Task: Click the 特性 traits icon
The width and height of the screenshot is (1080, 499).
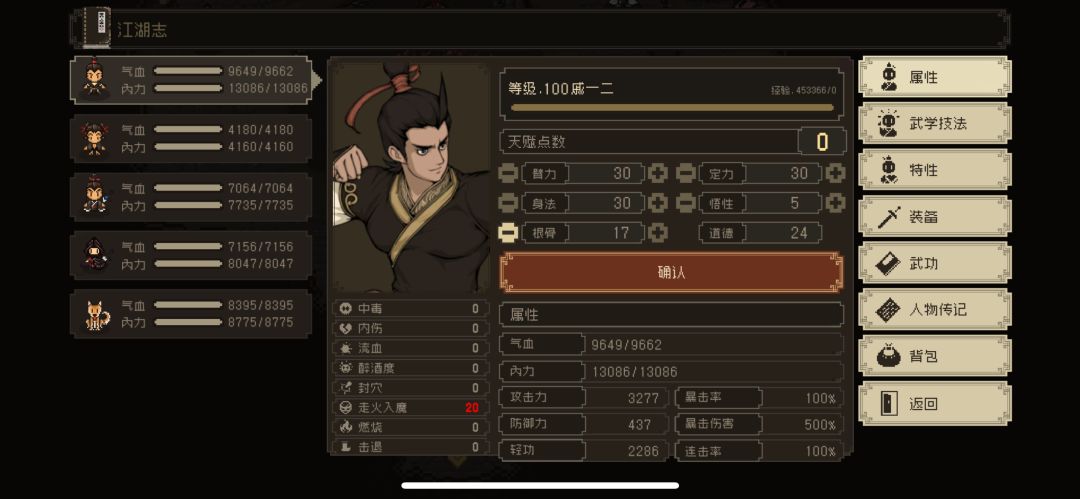Action: click(889, 170)
